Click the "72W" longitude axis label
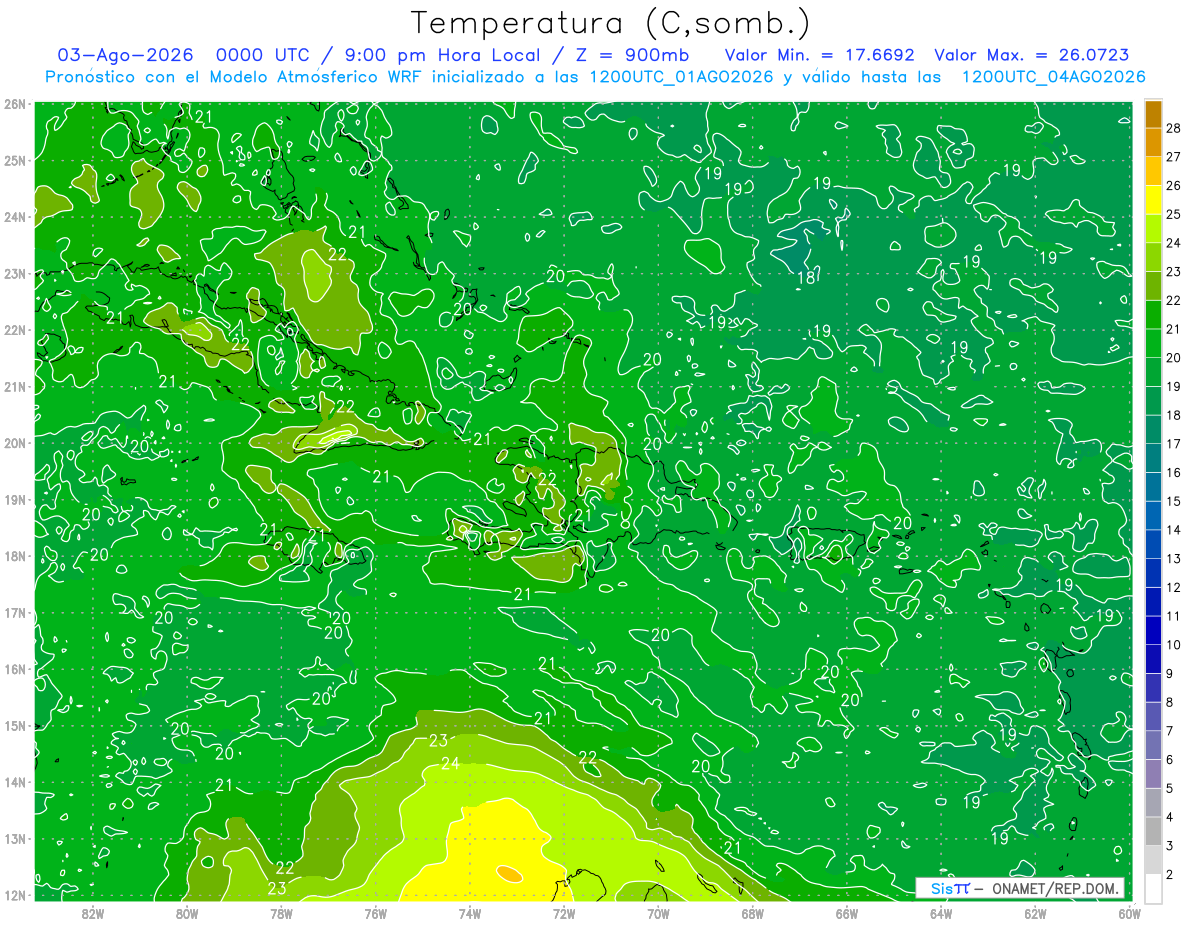This screenshot has height=927, width=1200. pyautogui.click(x=564, y=913)
